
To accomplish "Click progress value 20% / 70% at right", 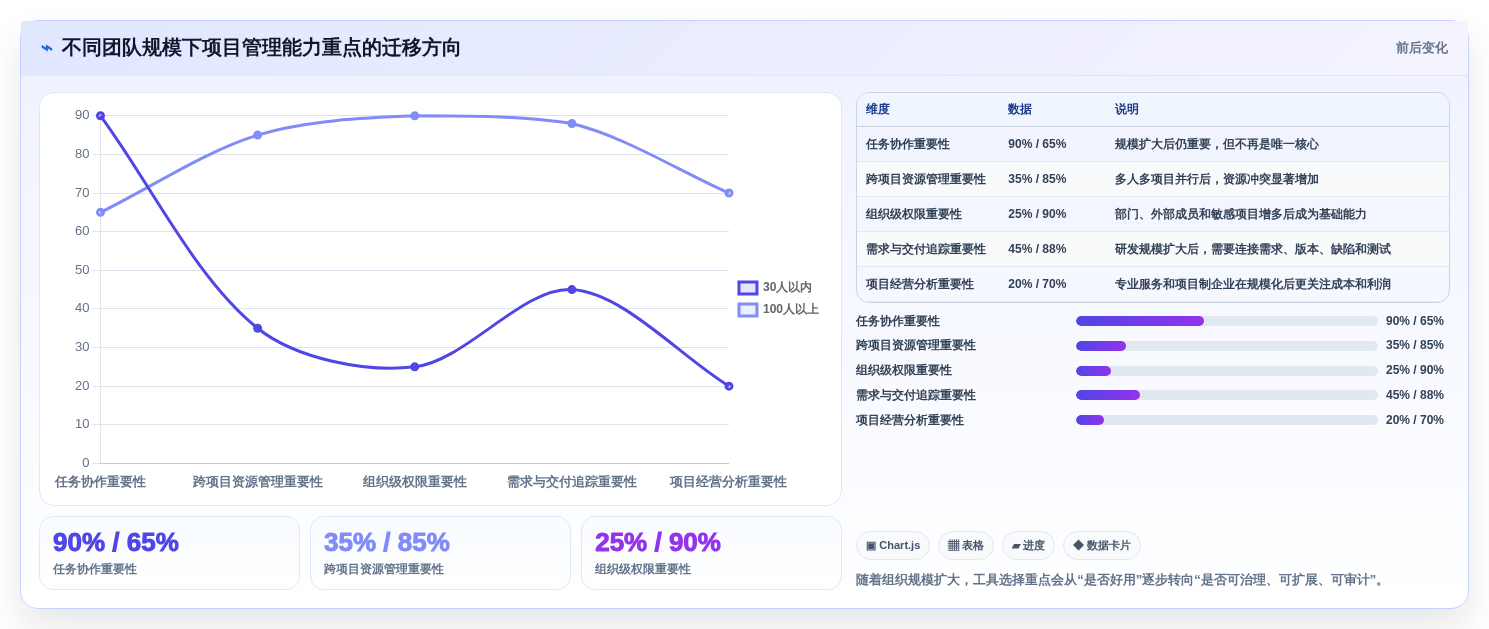I will point(1415,420).
